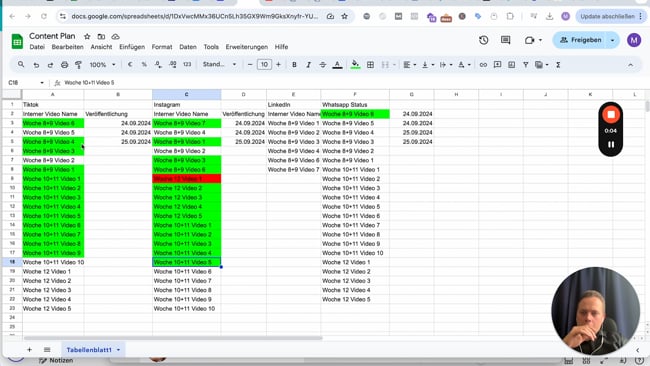Screen dimensions: 650x366
Task: Format as percent
Action: click(x=144, y=65)
